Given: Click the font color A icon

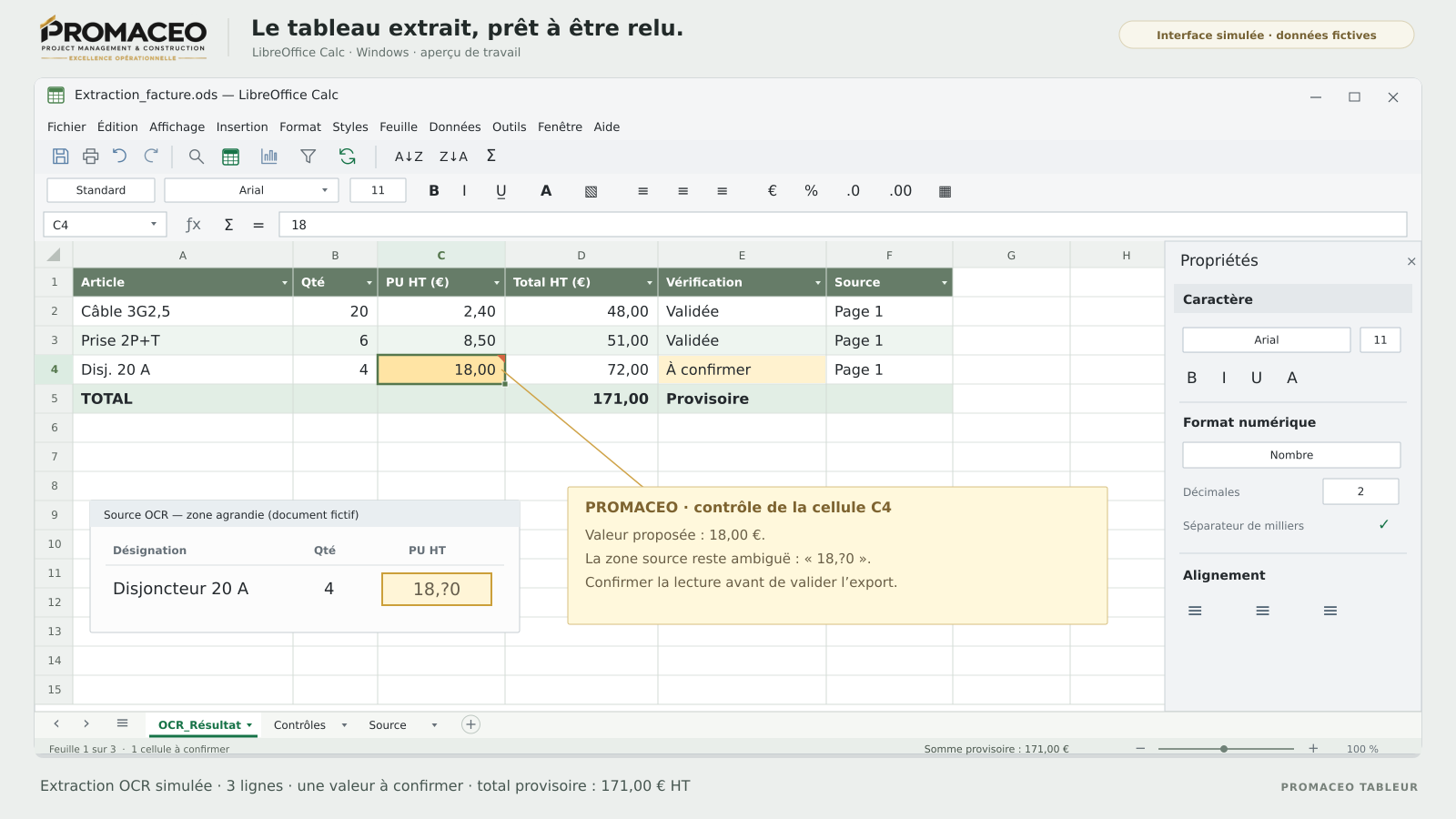Looking at the screenshot, I should coord(546,190).
